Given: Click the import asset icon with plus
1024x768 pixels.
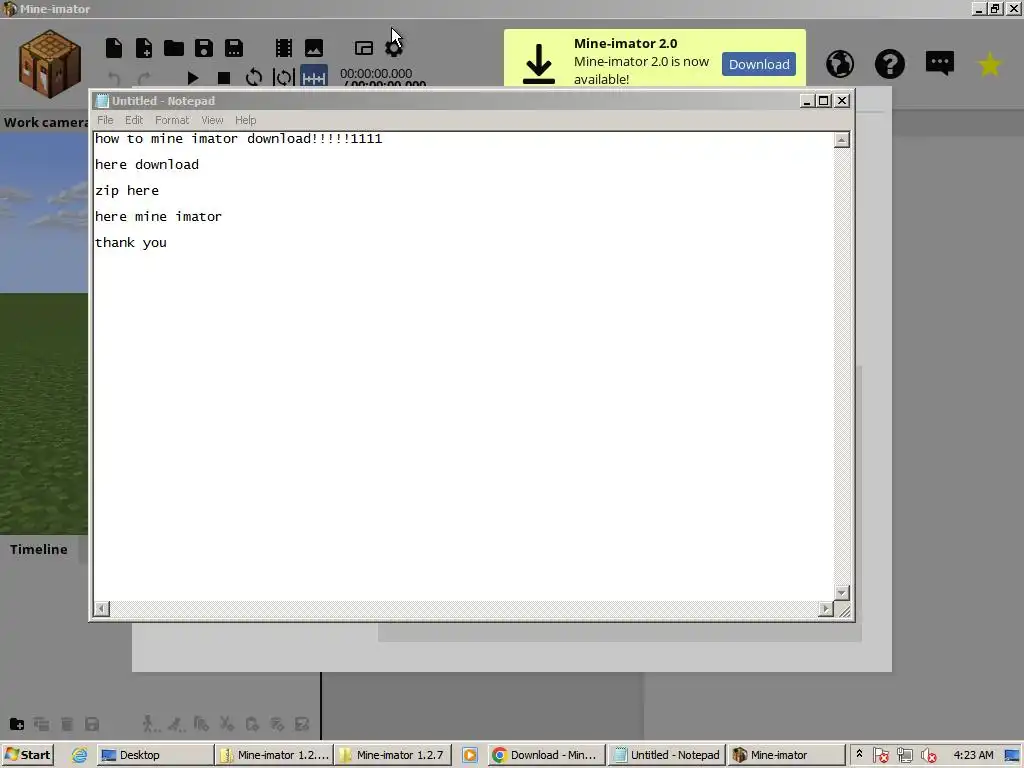Looking at the screenshot, I should tap(144, 48).
